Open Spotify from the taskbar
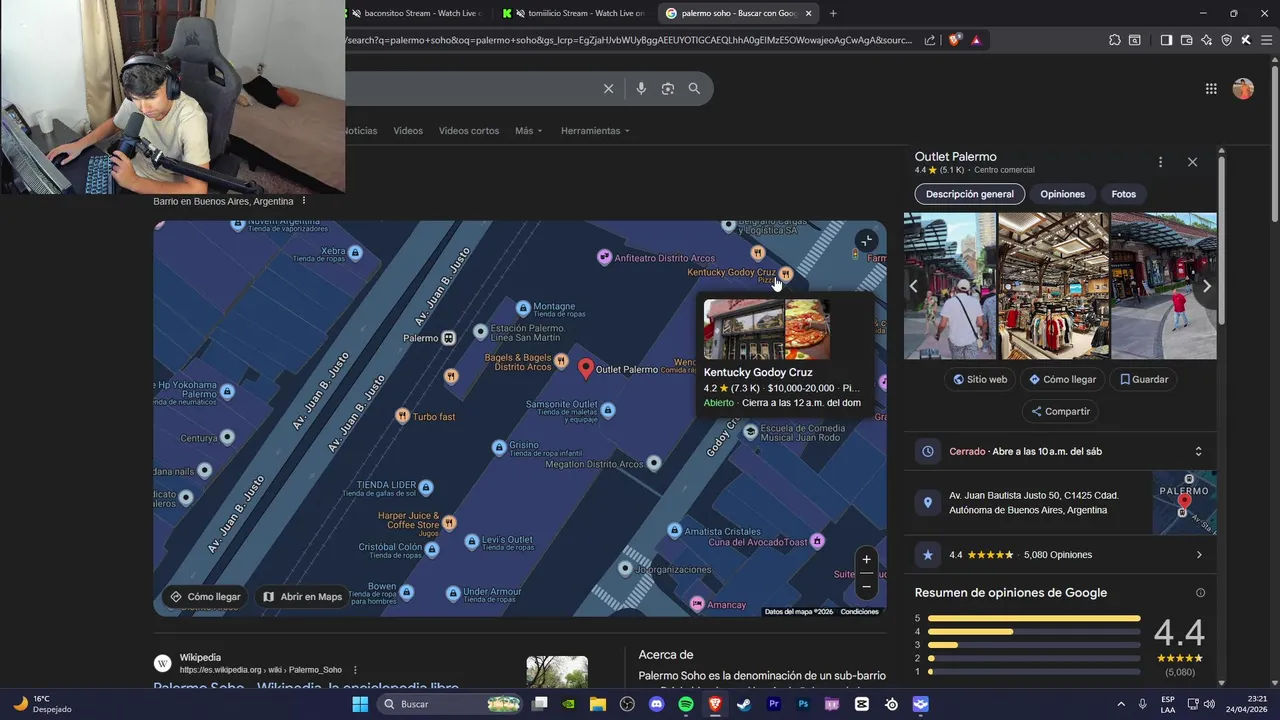1280x720 pixels. click(x=686, y=704)
